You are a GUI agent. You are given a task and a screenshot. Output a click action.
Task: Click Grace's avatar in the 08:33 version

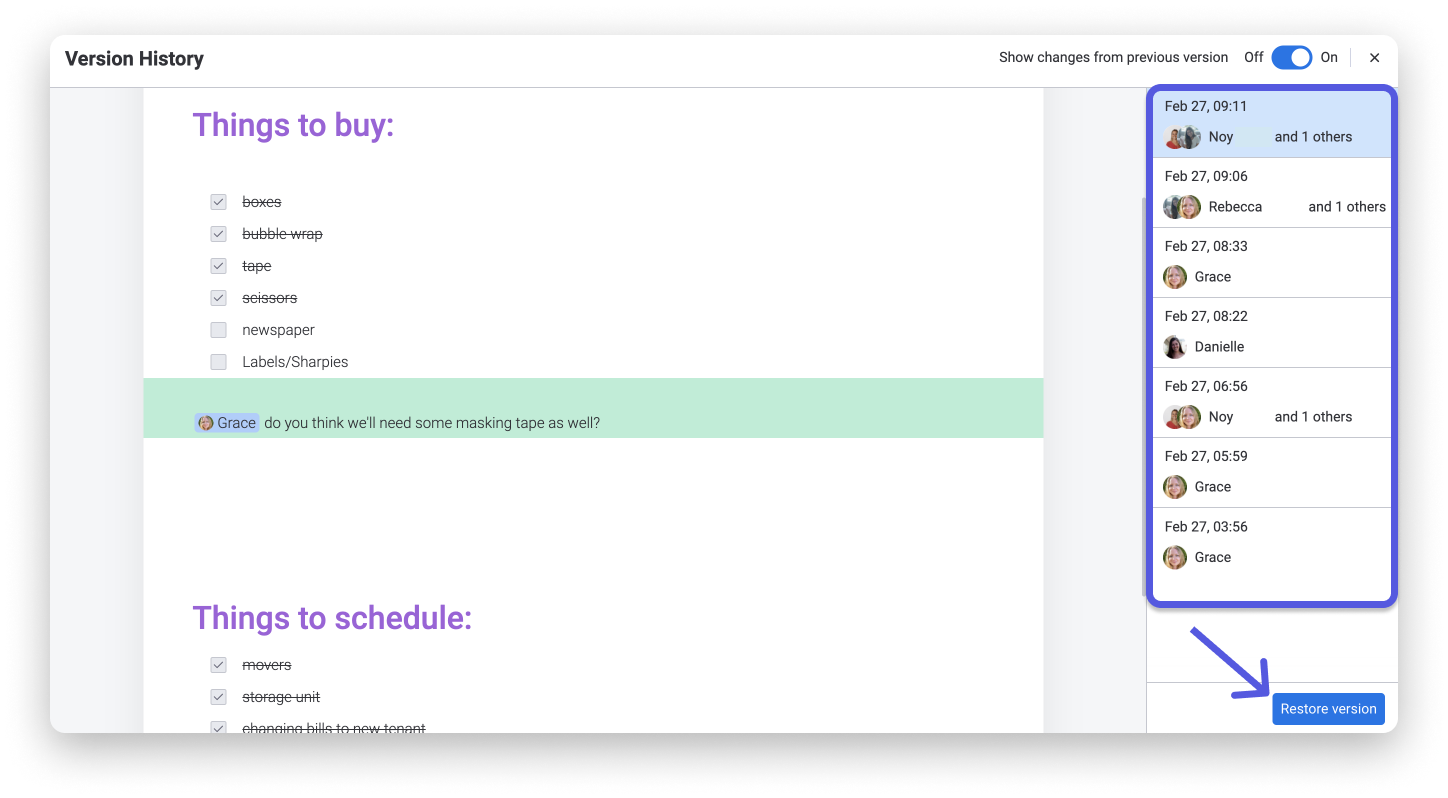(1175, 277)
